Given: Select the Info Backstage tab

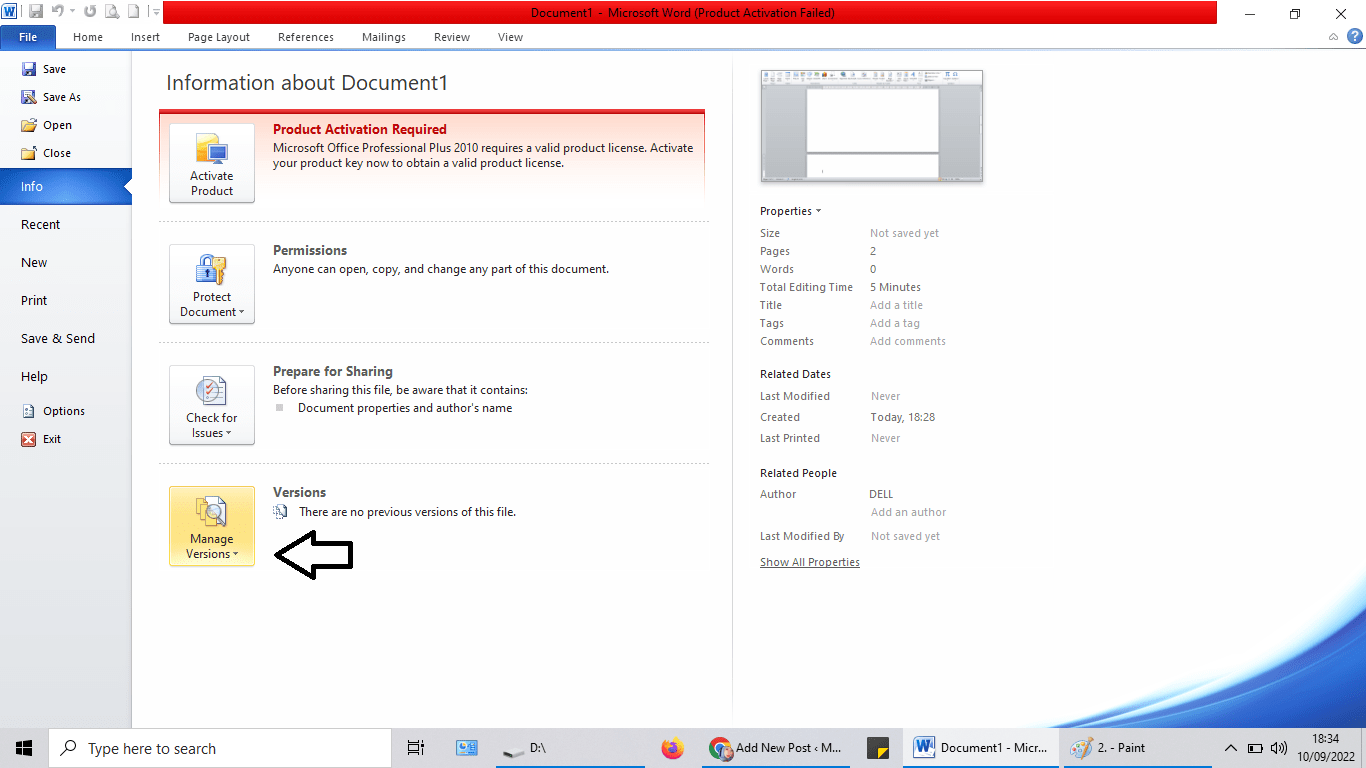Looking at the screenshot, I should 65,186.
